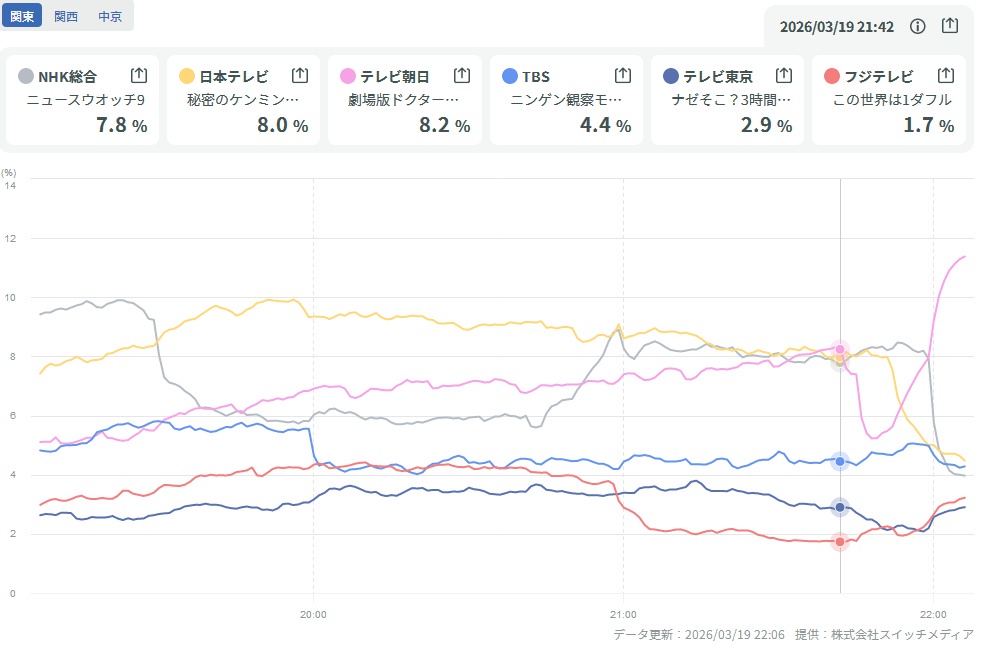Click the share icon next to the info icon
986x651 pixels.
click(950, 27)
